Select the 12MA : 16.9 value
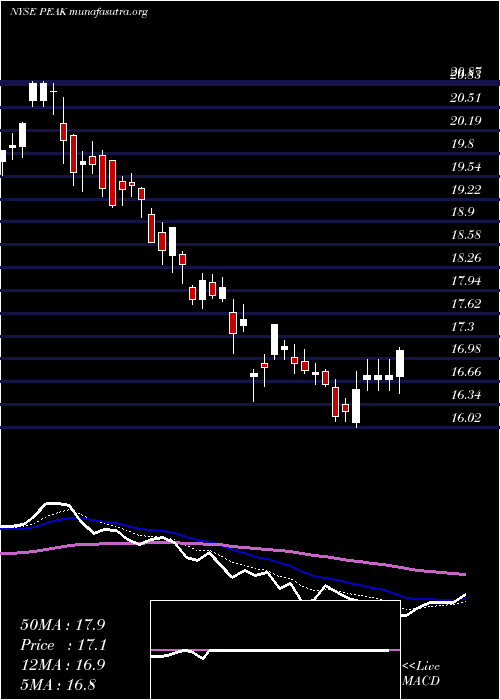Image resolution: width=500 pixels, height=700 pixels. [62, 665]
